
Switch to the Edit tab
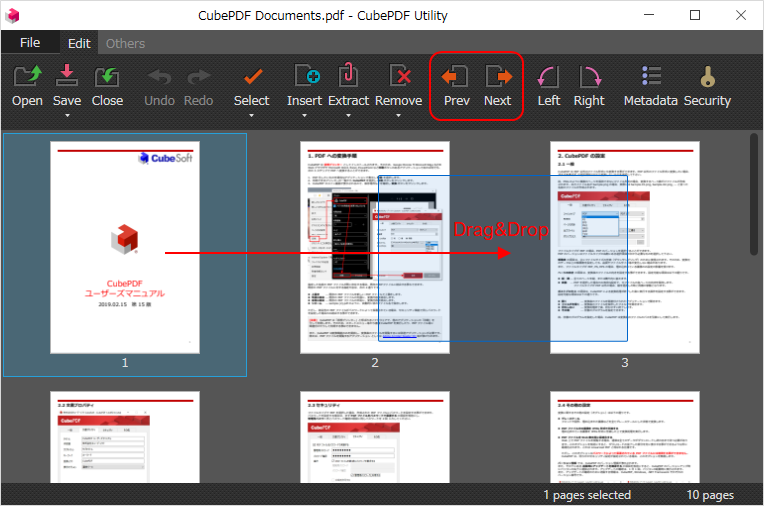click(x=79, y=43)
